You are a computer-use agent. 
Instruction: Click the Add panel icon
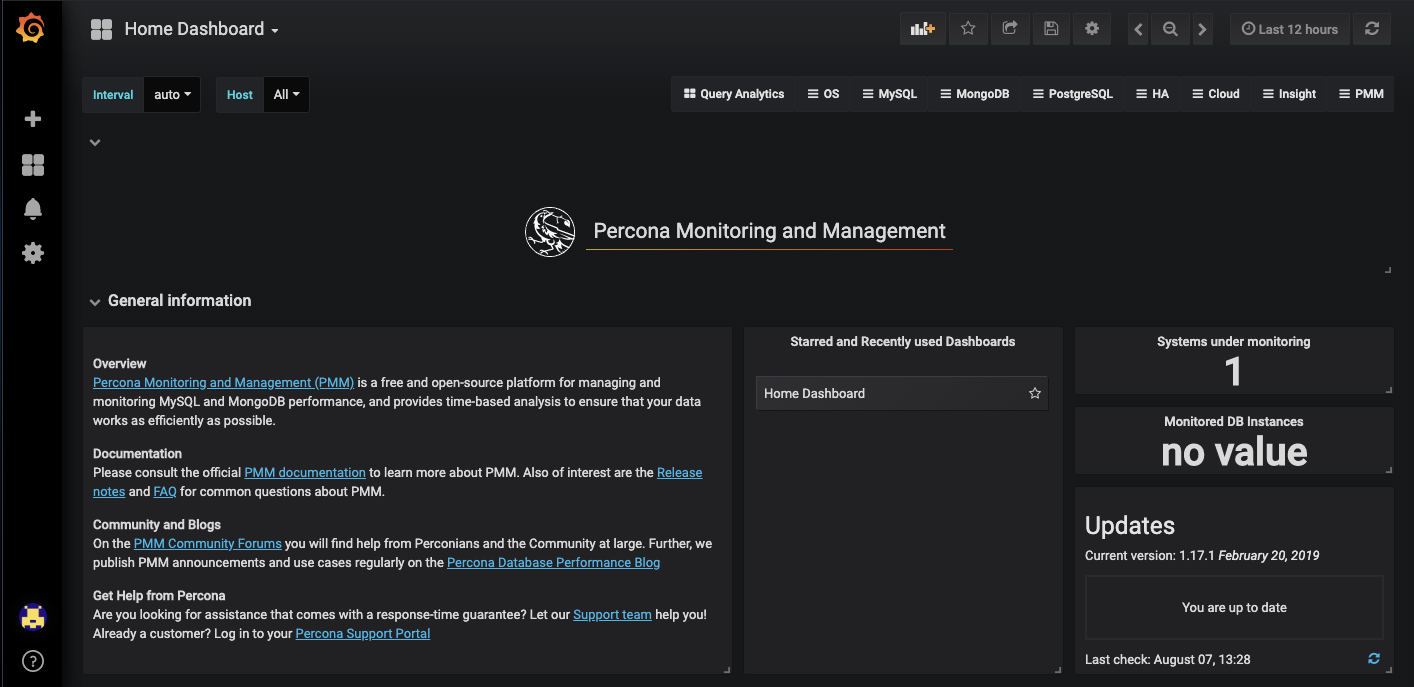coord(922,29)
